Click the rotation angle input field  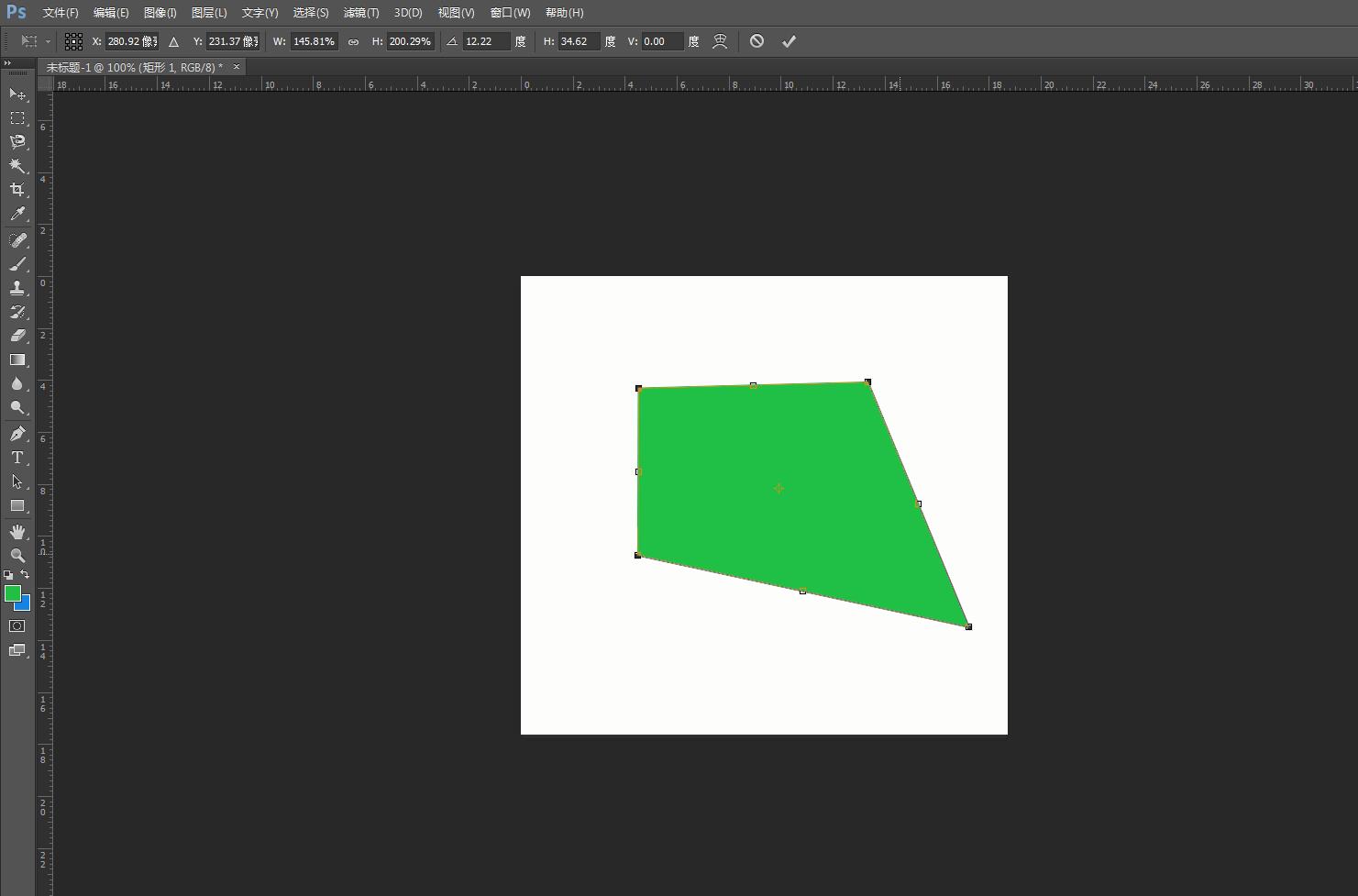[485, 41]
